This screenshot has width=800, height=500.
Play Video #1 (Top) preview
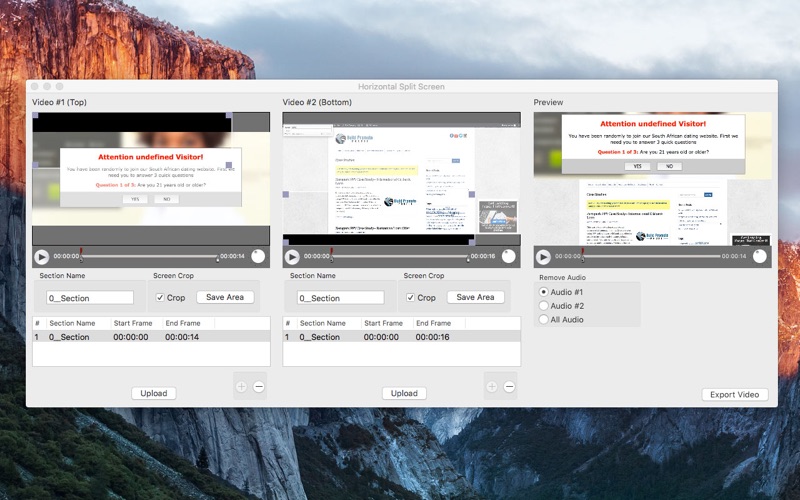pos(42,257)
